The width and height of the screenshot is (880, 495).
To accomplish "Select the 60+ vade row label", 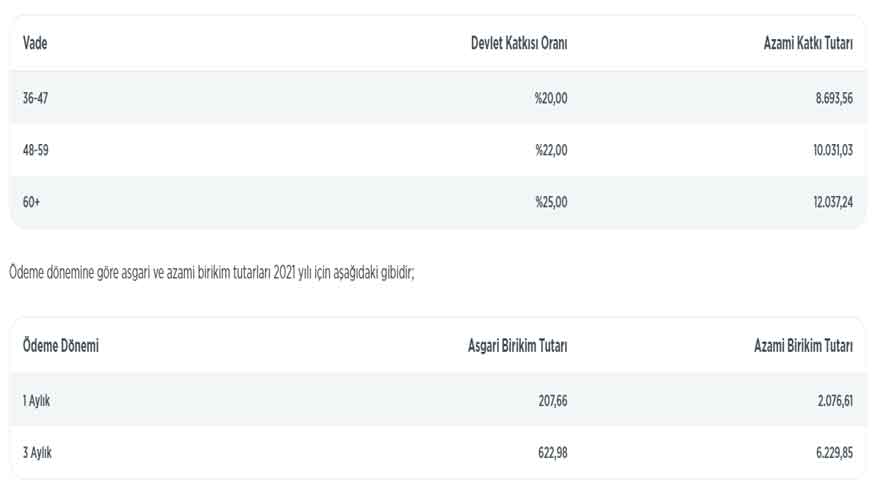I will click(31, 202).
